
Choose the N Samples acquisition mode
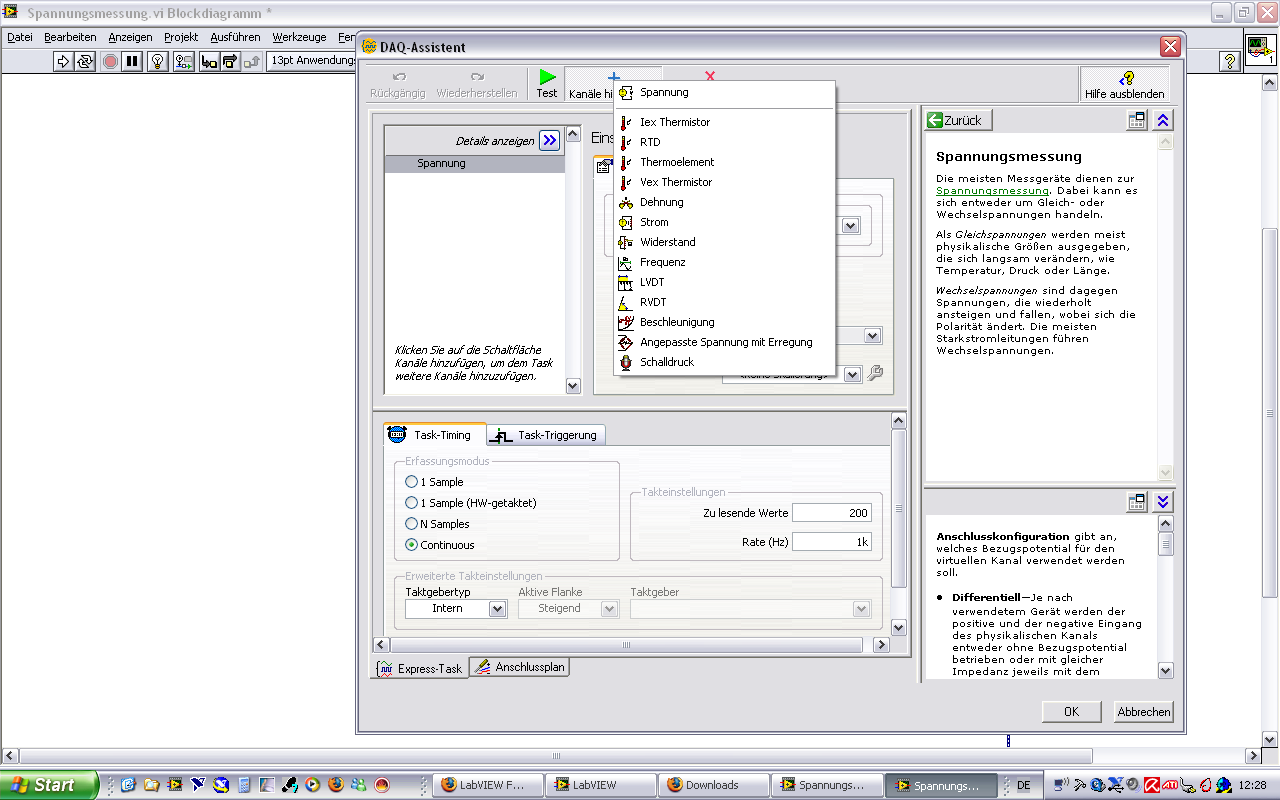click(x=411, y=524)
